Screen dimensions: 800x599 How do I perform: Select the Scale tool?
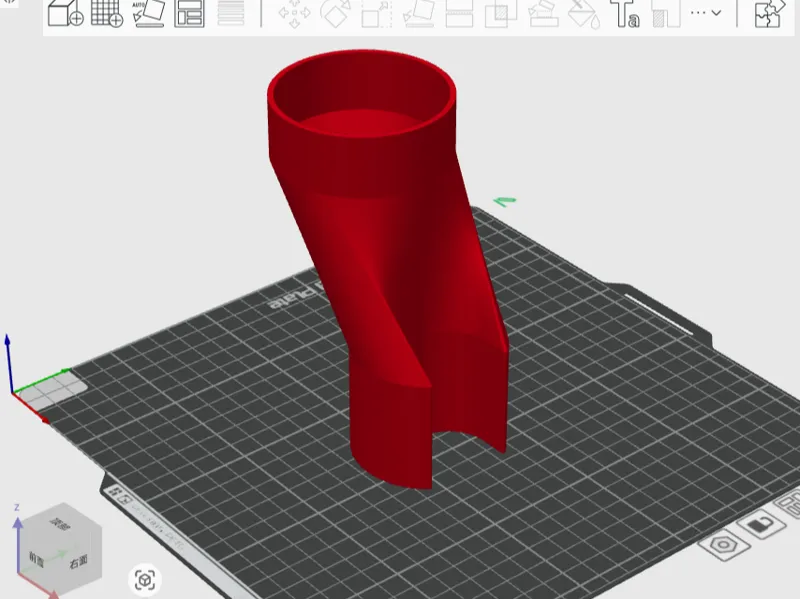[x=377, y=14]
